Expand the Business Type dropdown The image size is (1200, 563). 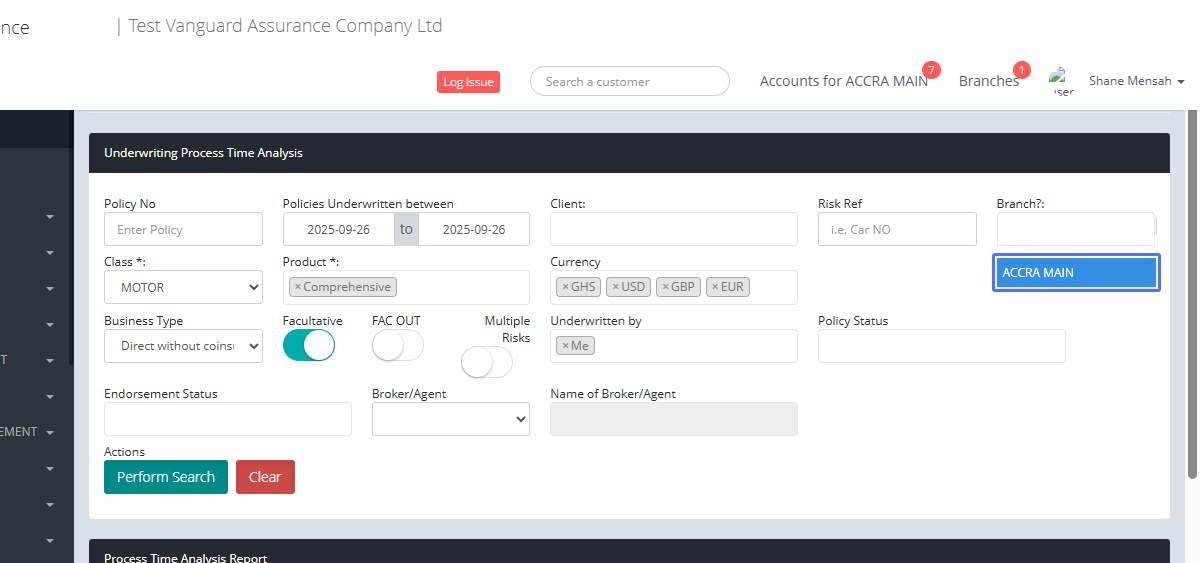[183, 346]
